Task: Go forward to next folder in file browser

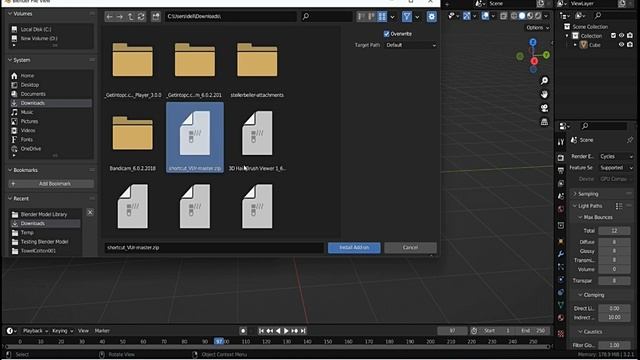Action: click(x=120, y=17)
